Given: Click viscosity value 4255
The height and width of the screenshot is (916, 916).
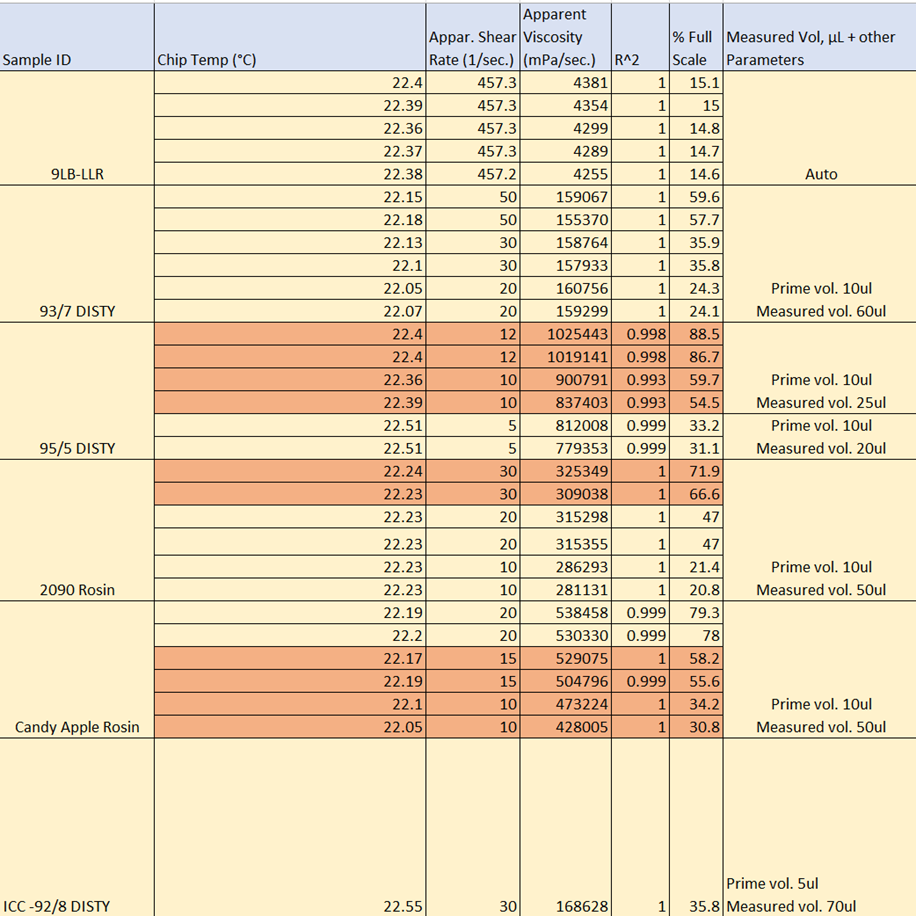Looking at the screenshot, I should coord(565,174).
